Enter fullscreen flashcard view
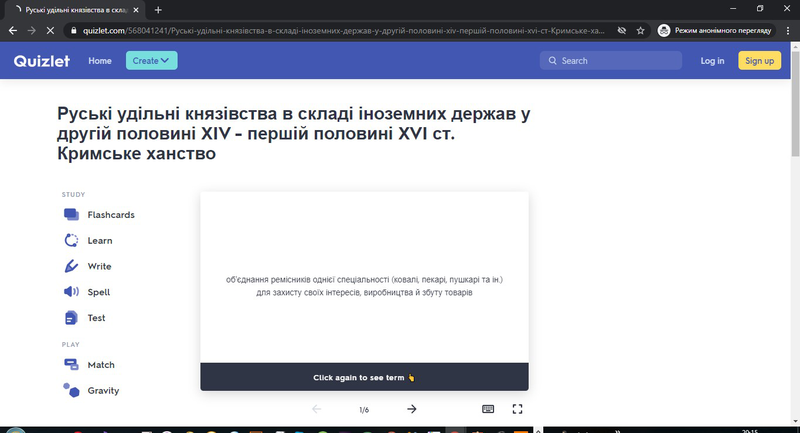The height and width of the screenshot is (433, 800). 517,409
